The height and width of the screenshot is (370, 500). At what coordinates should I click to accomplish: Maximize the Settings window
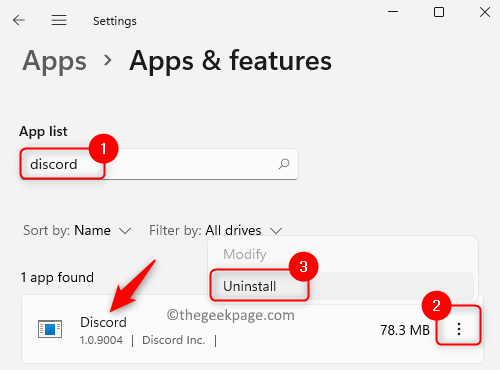pos(439,12)
